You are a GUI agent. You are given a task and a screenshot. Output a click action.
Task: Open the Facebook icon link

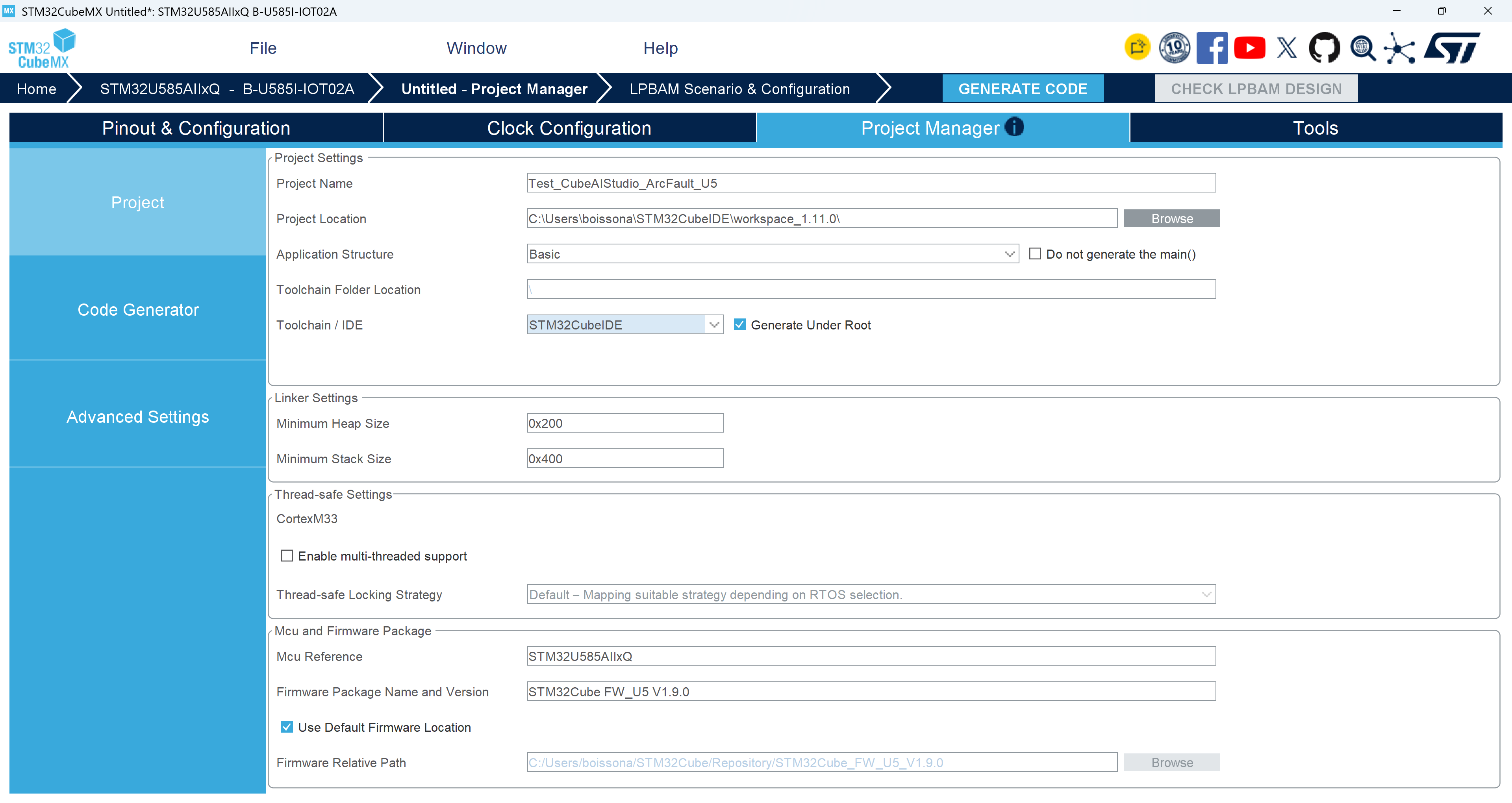point(1212,48)
